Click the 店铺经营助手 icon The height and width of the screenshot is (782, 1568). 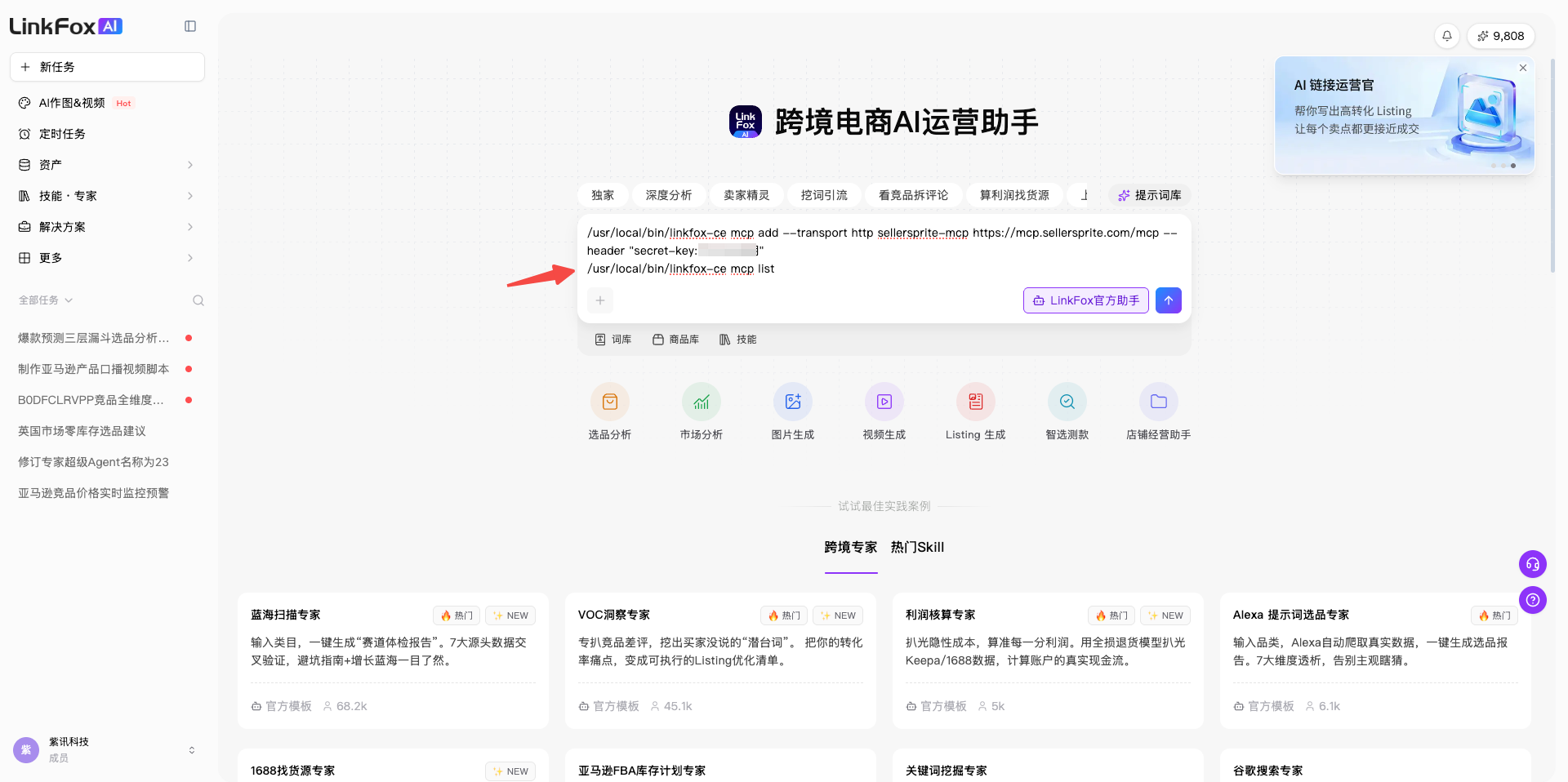(x=1159, y=402)
